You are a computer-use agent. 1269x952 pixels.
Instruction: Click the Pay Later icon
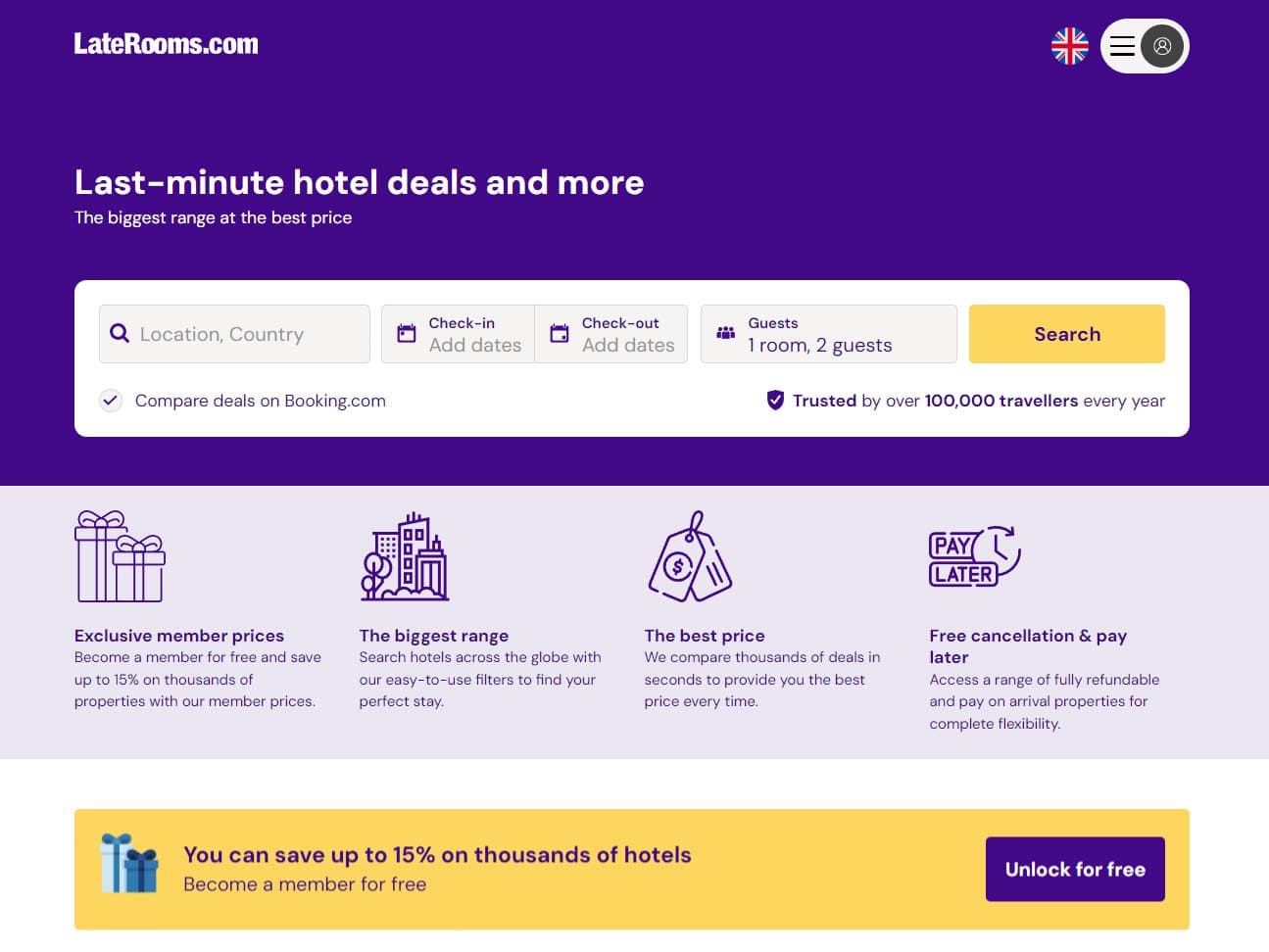tap(974, 556)
